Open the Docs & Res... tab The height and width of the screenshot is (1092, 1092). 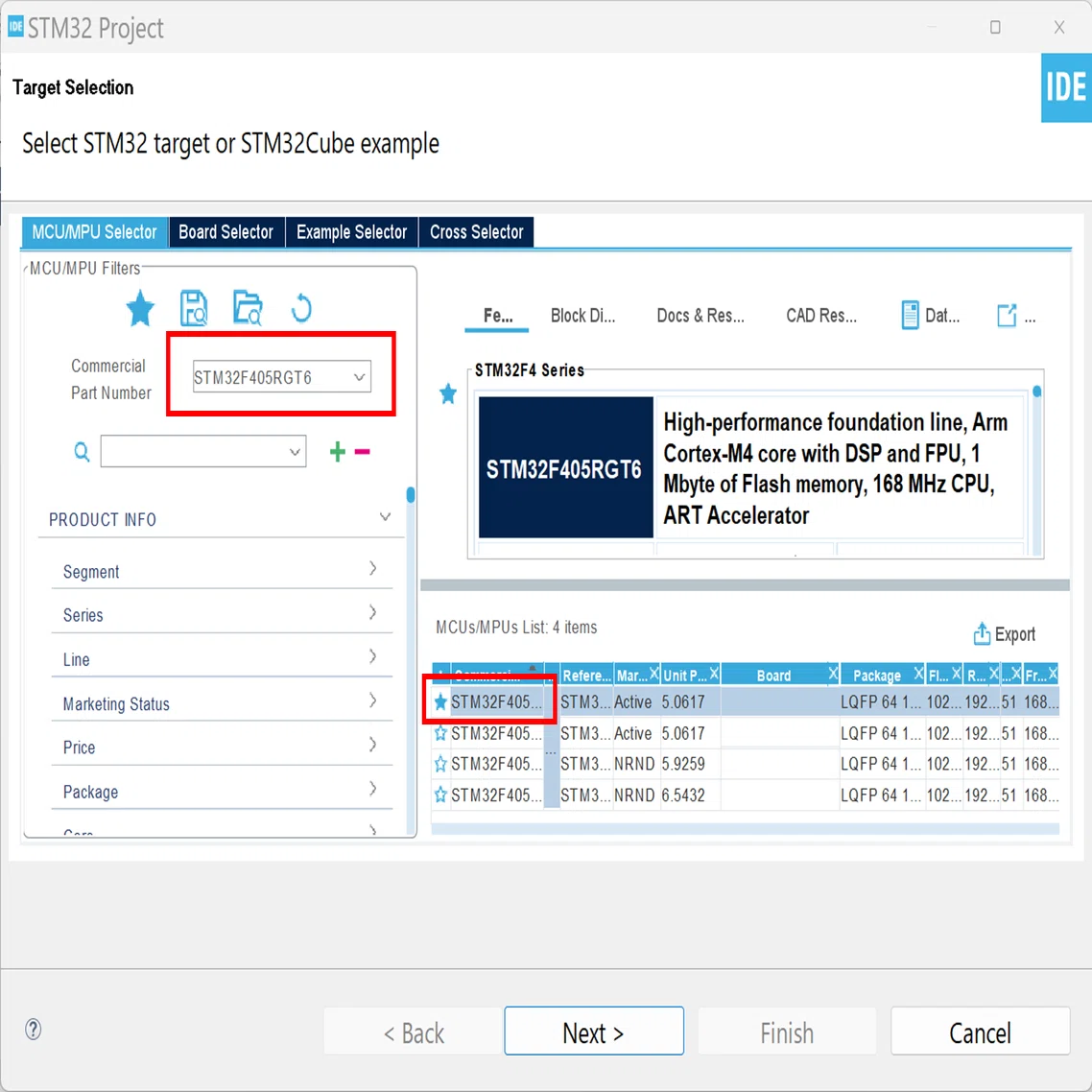[700, 316]
